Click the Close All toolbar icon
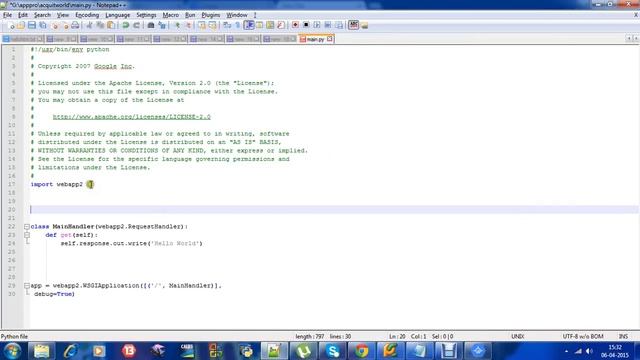The image size is (640, 360). point(65,25)
